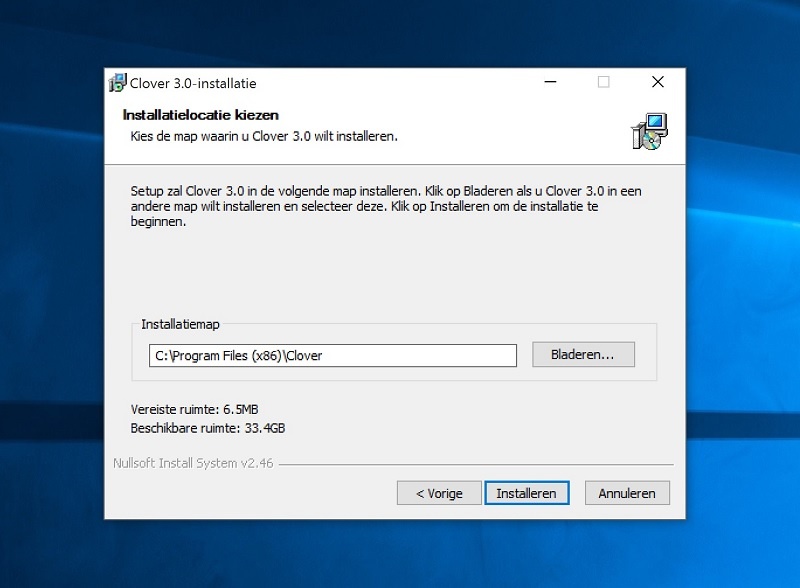This screenshot has width=800, height=588.
Task: Click the 'Beschikbare ruimte: 33.4GB' text
Action: coord(208,428)
